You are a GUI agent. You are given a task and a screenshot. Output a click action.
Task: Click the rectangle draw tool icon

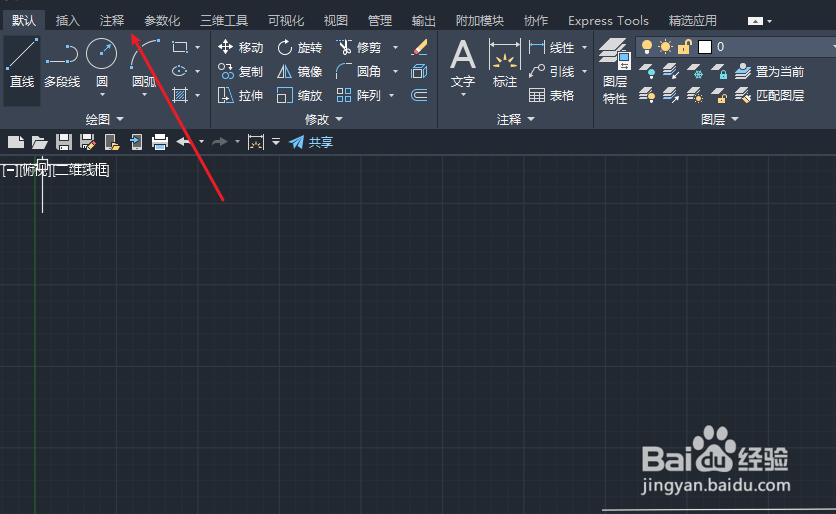pyautogui.click(x=180, y=47)
